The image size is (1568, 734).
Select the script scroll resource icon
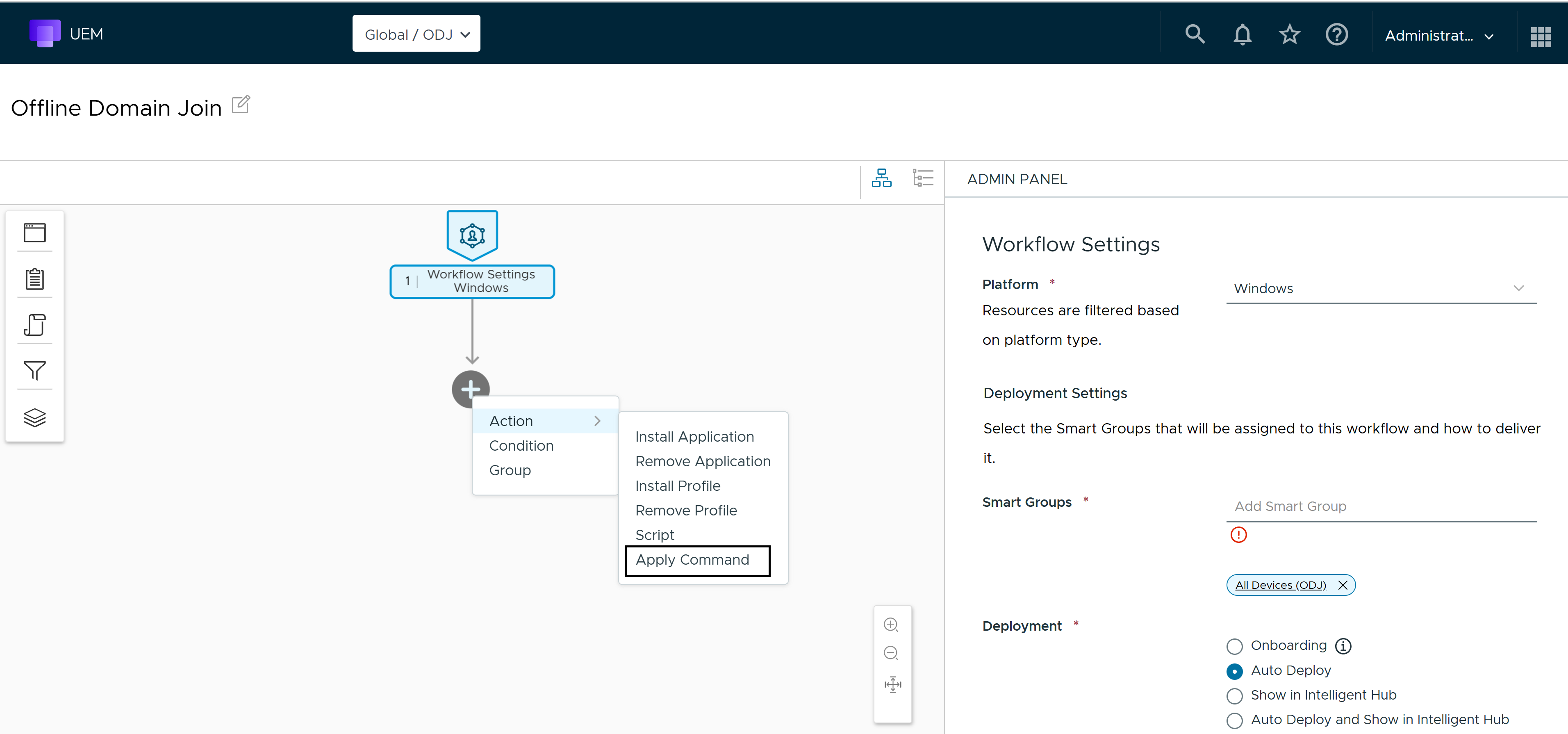pyautogui.click(x=35, y=324)
